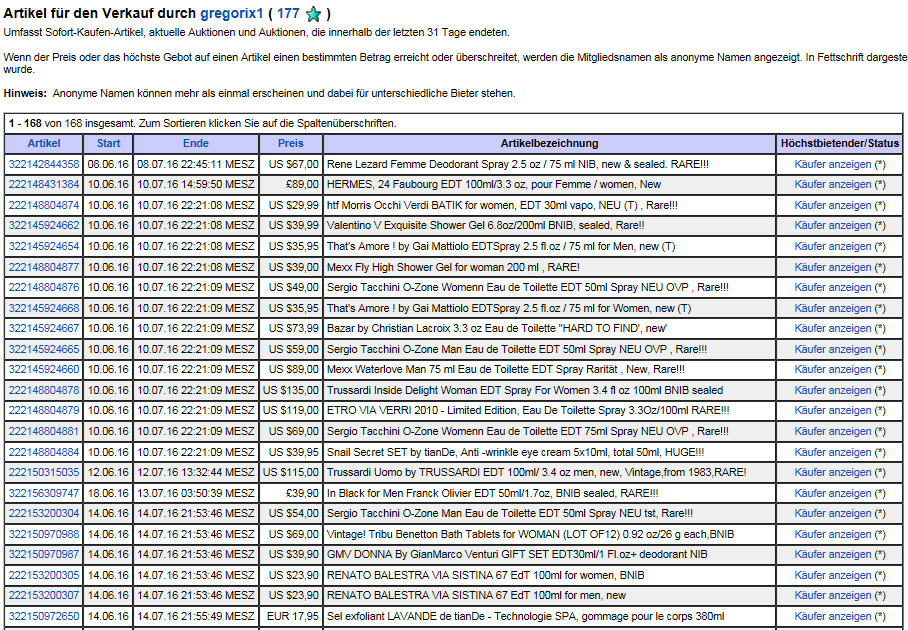The image size is (908, 630).
Task: Open feedback score 177 link
Action: (x=288, y=13)
